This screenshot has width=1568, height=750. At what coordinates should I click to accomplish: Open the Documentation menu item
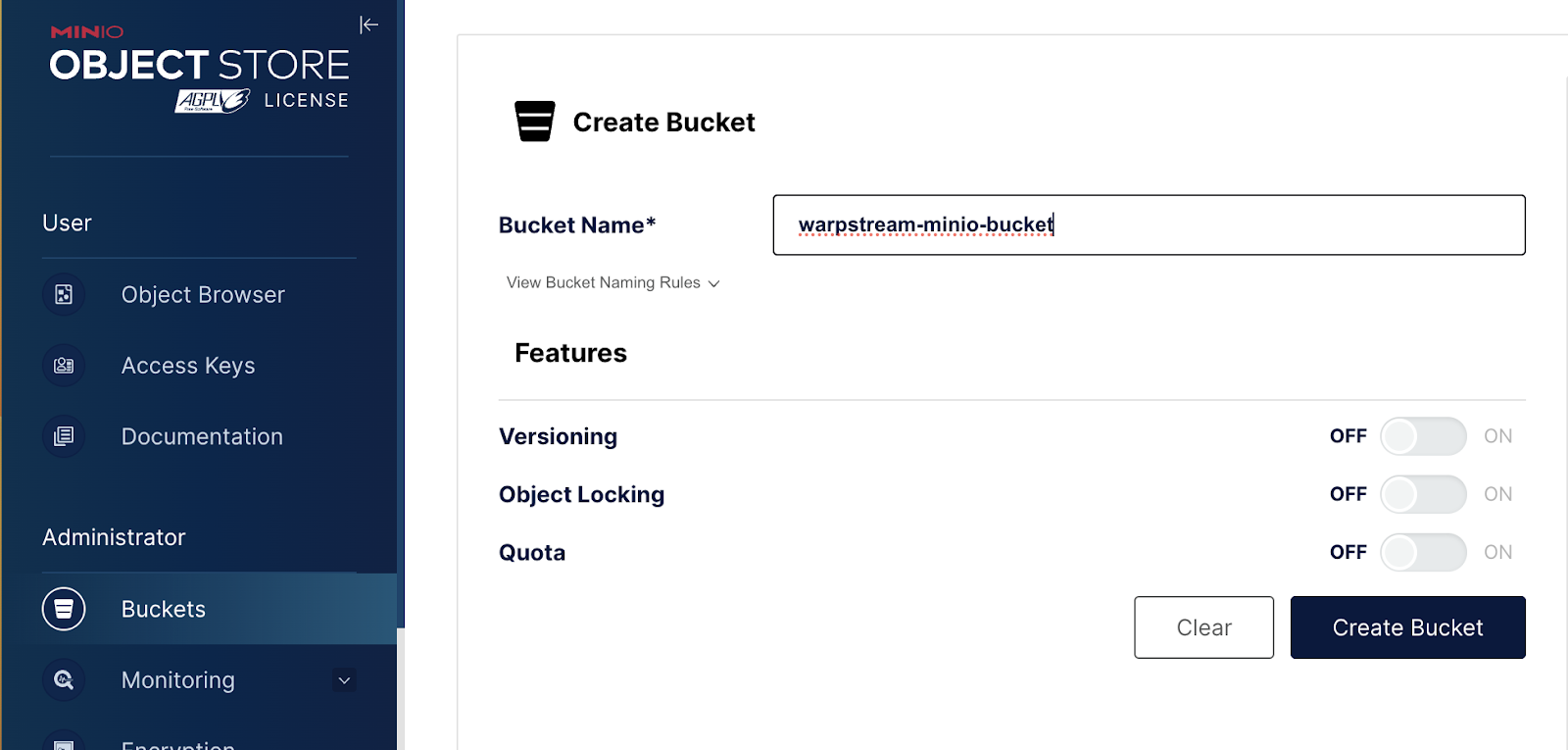pos(202,436)
